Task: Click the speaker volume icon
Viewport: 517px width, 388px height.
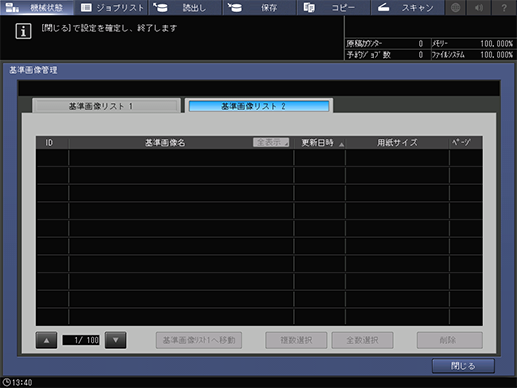Action: (479, 7)
